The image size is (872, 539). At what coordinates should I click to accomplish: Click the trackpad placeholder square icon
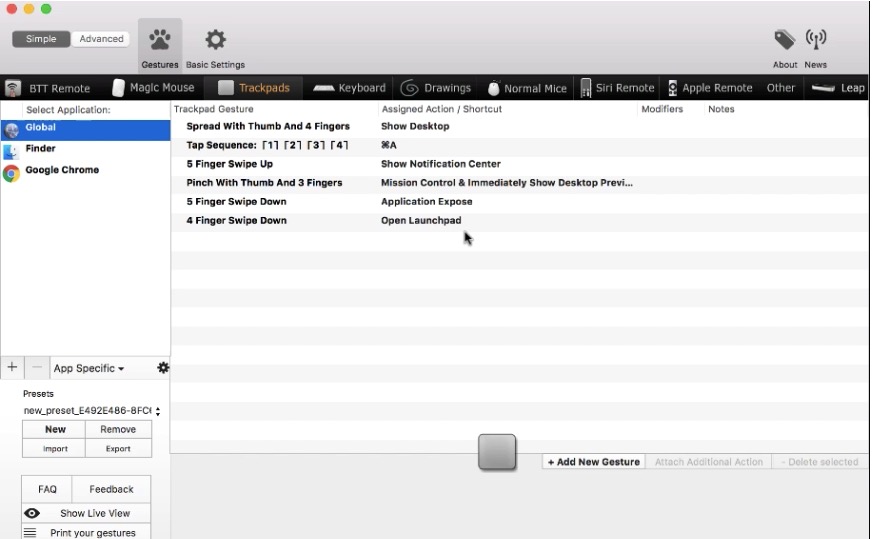[497, 452]
